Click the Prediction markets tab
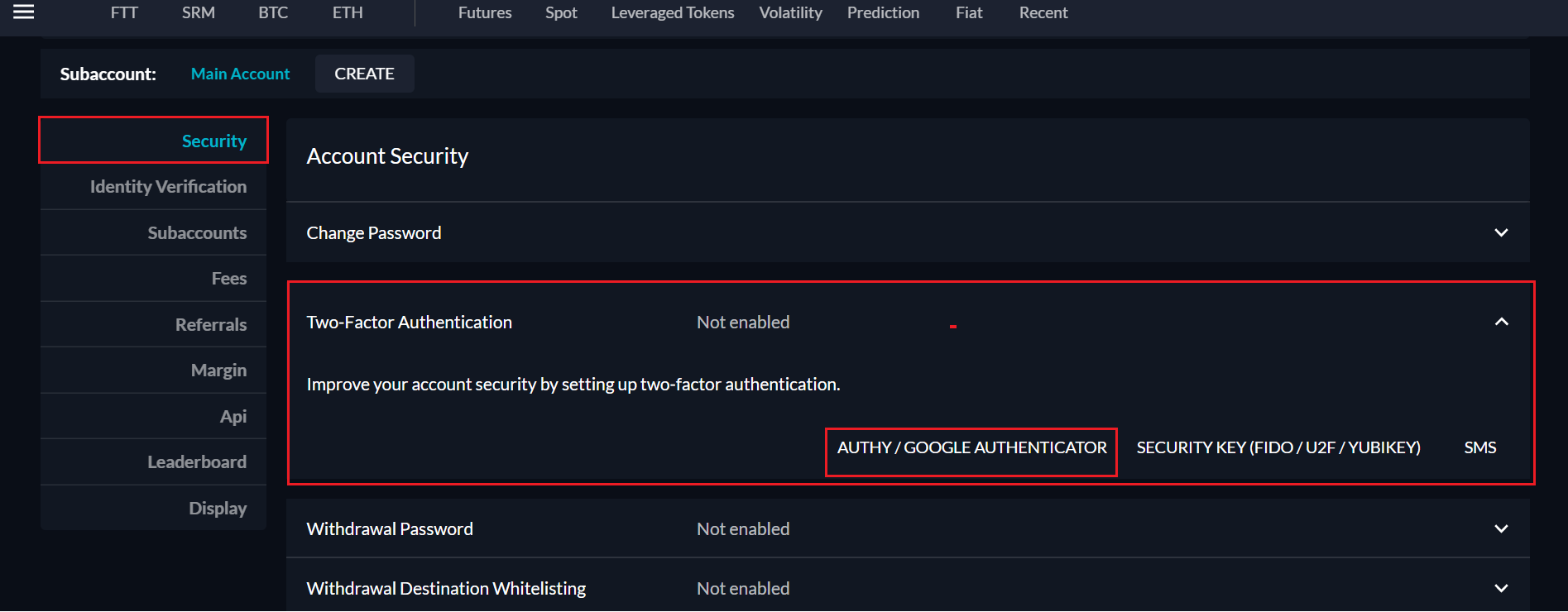This screenshot has height=612, width=1568. (x=883, y=12)
